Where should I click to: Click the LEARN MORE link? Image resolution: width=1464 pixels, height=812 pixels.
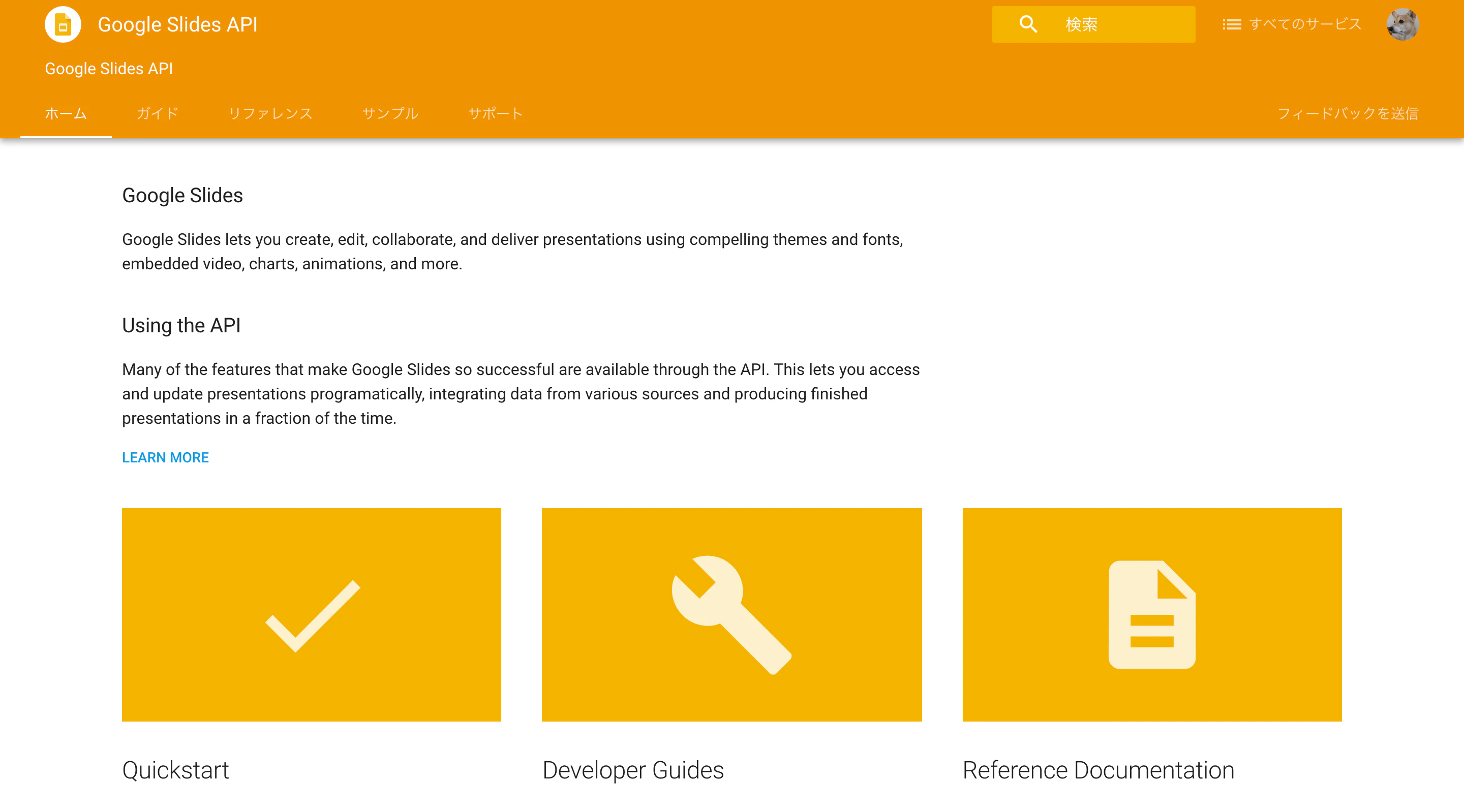[x=165, y=457]
